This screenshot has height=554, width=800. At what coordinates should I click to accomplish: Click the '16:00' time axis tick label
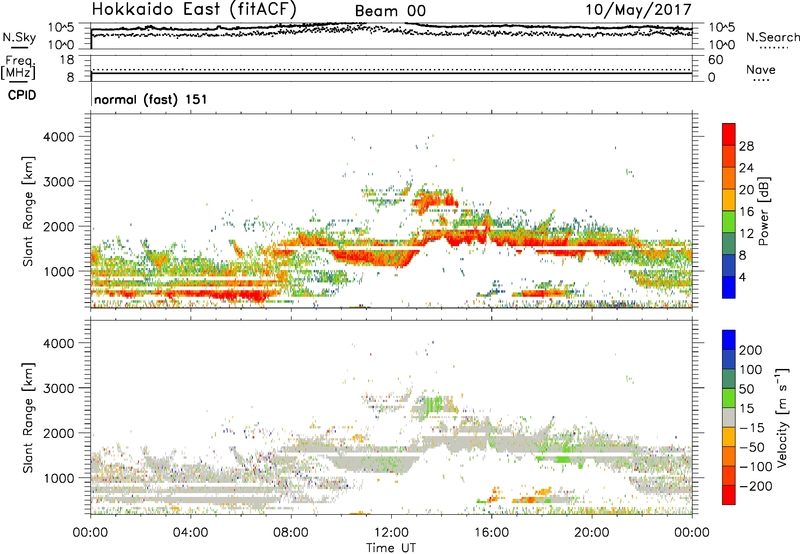pyautogui.click(x=491, y=533)
